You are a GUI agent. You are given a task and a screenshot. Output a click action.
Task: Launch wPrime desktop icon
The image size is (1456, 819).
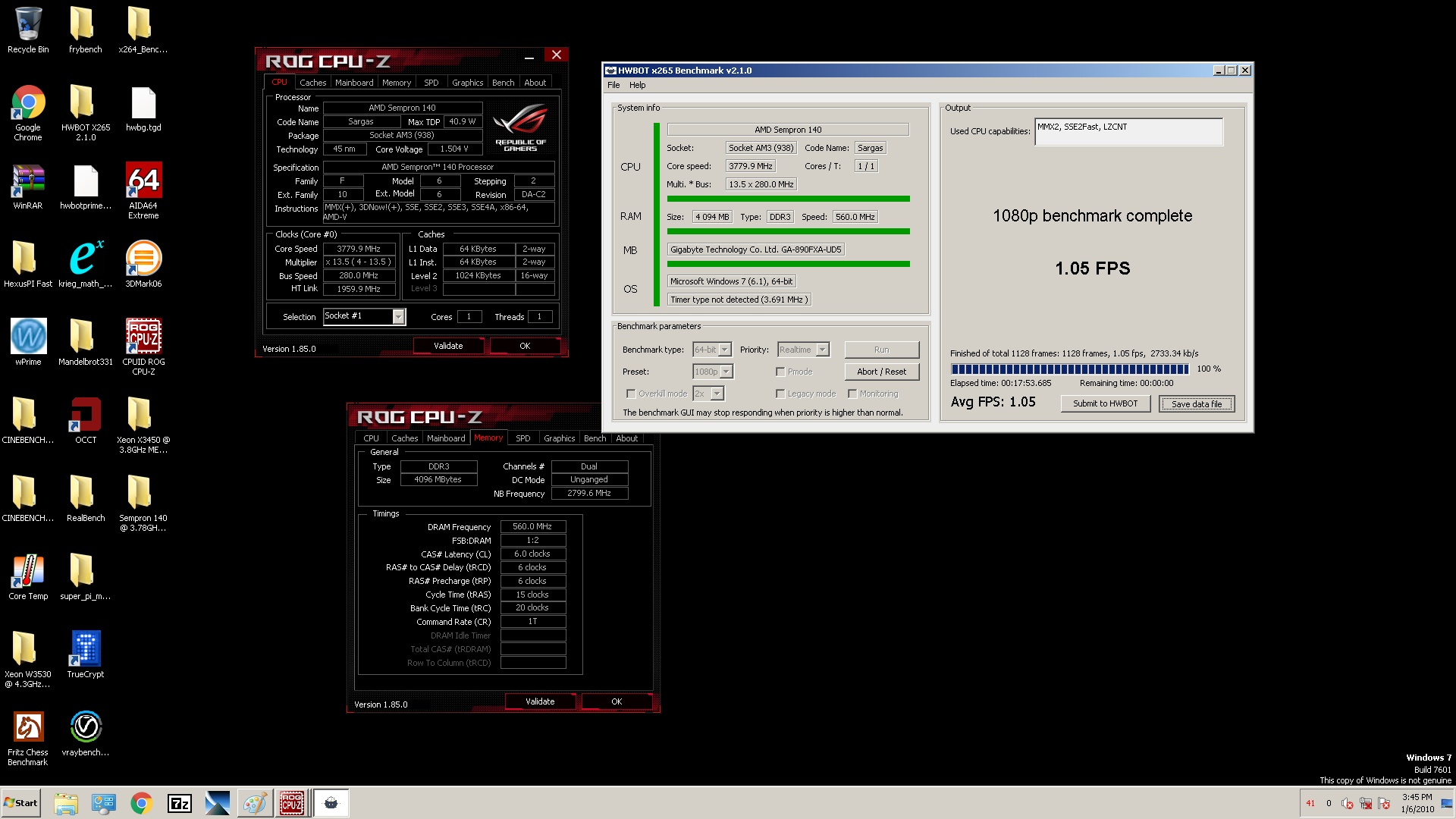(x=28, y=342)
